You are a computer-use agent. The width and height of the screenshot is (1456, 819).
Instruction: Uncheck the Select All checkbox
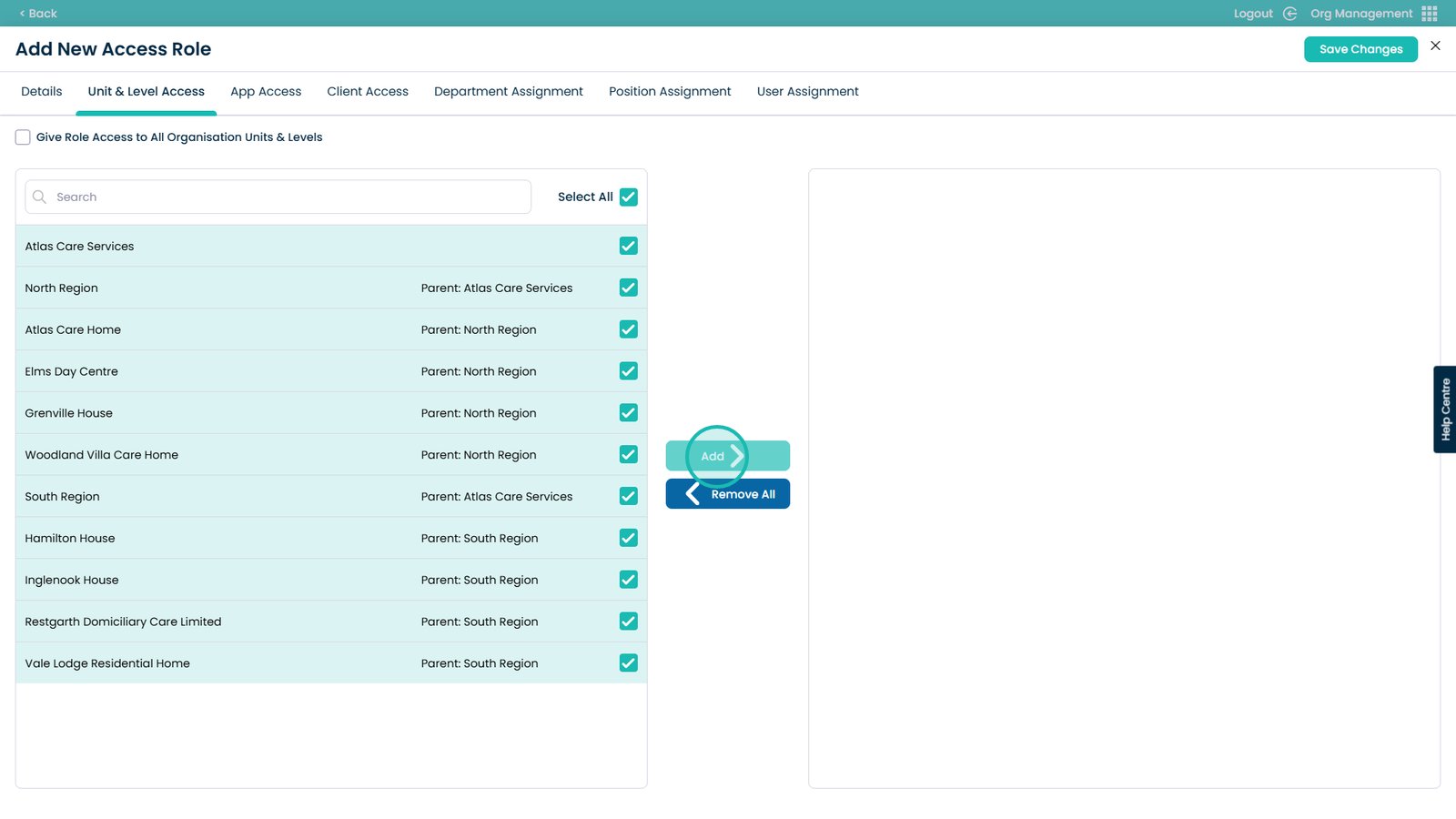pos(628,197)
